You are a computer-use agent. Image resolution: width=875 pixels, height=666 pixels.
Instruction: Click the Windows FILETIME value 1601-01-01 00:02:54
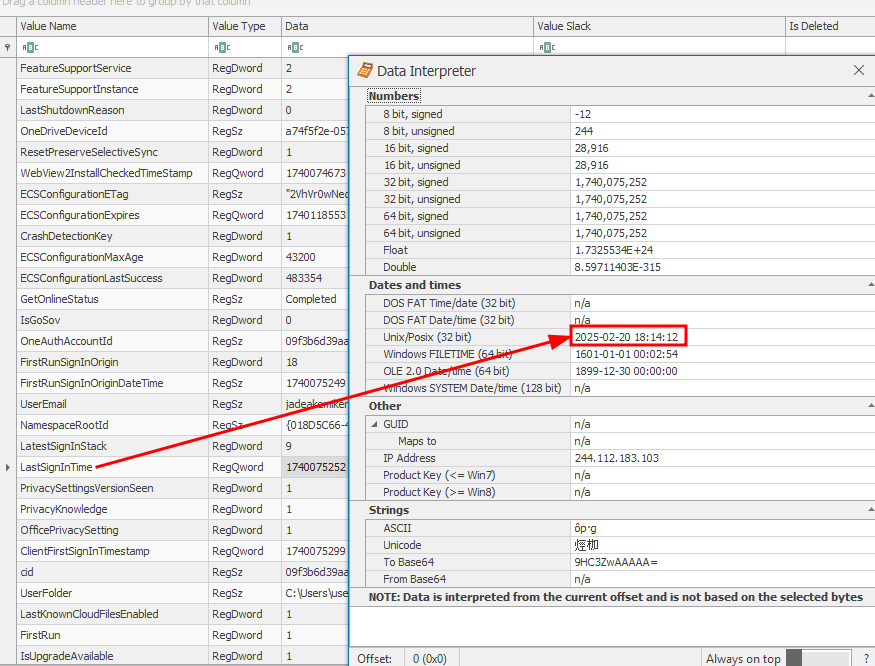626,354
